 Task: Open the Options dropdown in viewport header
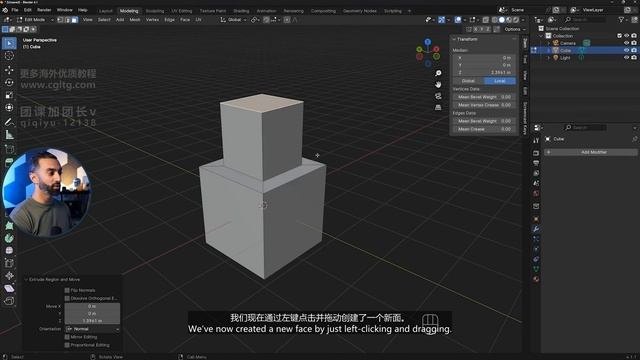click(x=515, y=29)
